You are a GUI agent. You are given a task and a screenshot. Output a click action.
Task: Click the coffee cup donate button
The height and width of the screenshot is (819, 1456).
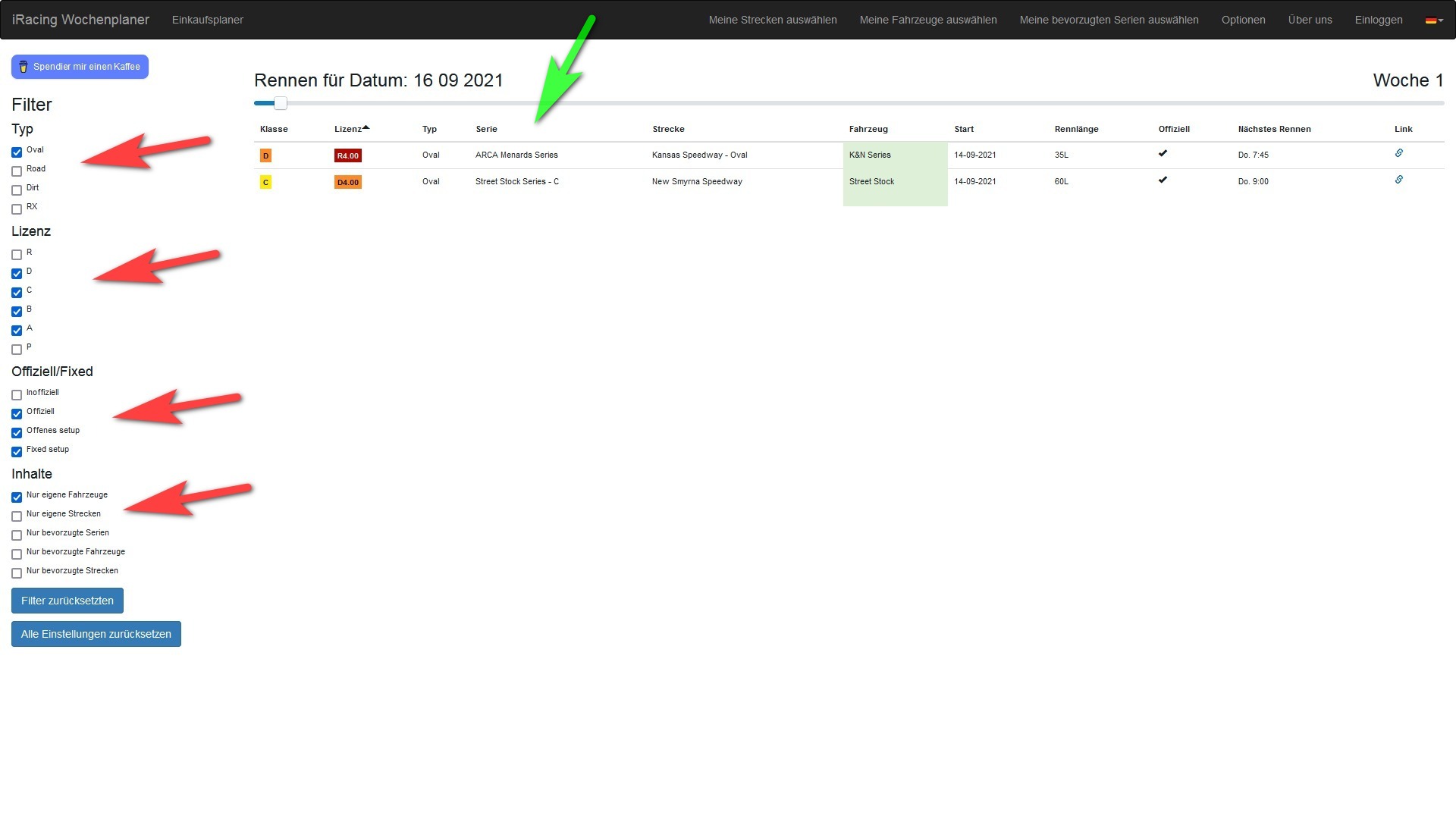click(80, 67)
